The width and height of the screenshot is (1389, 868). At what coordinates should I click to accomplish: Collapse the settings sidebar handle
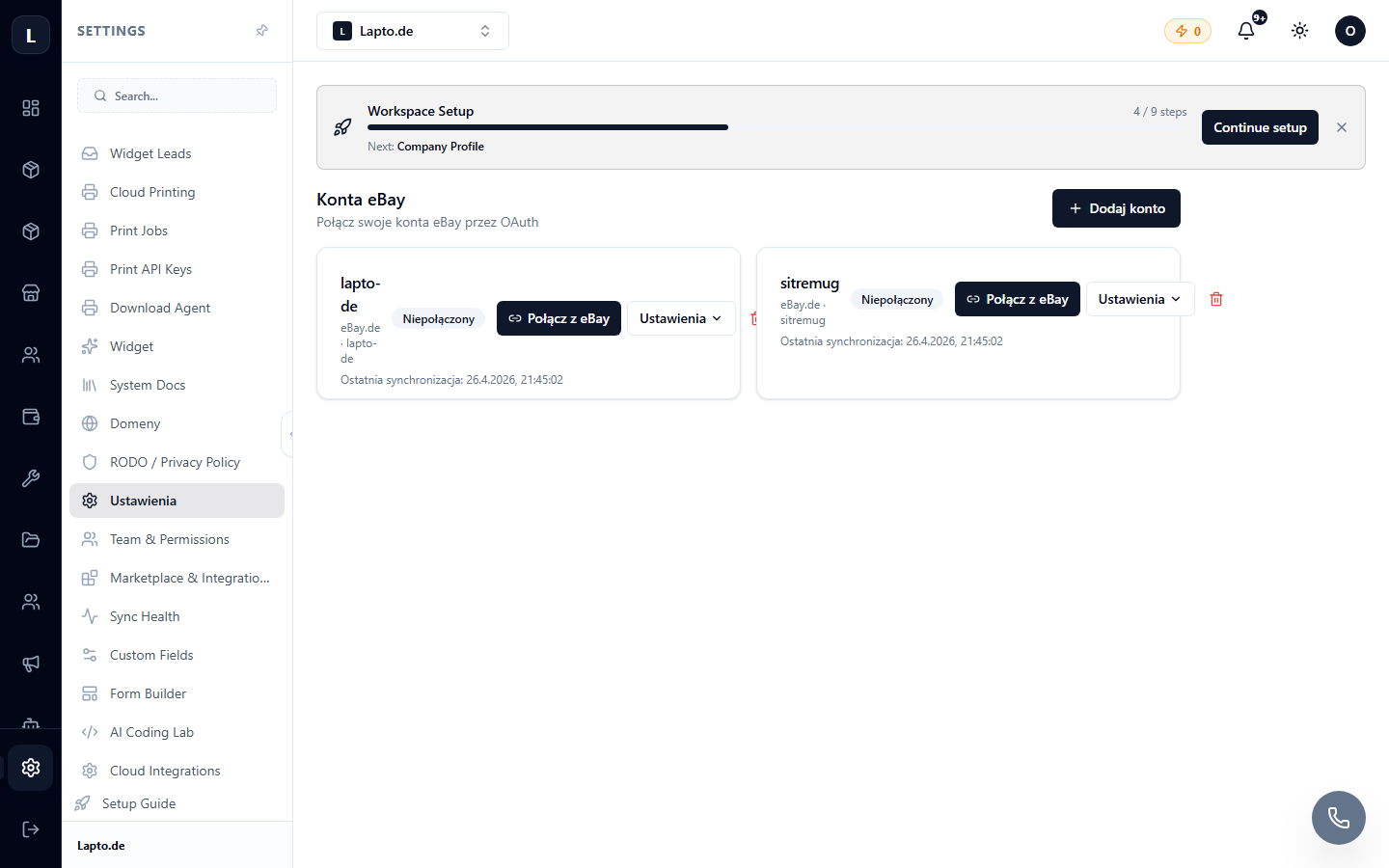point(287,434)
